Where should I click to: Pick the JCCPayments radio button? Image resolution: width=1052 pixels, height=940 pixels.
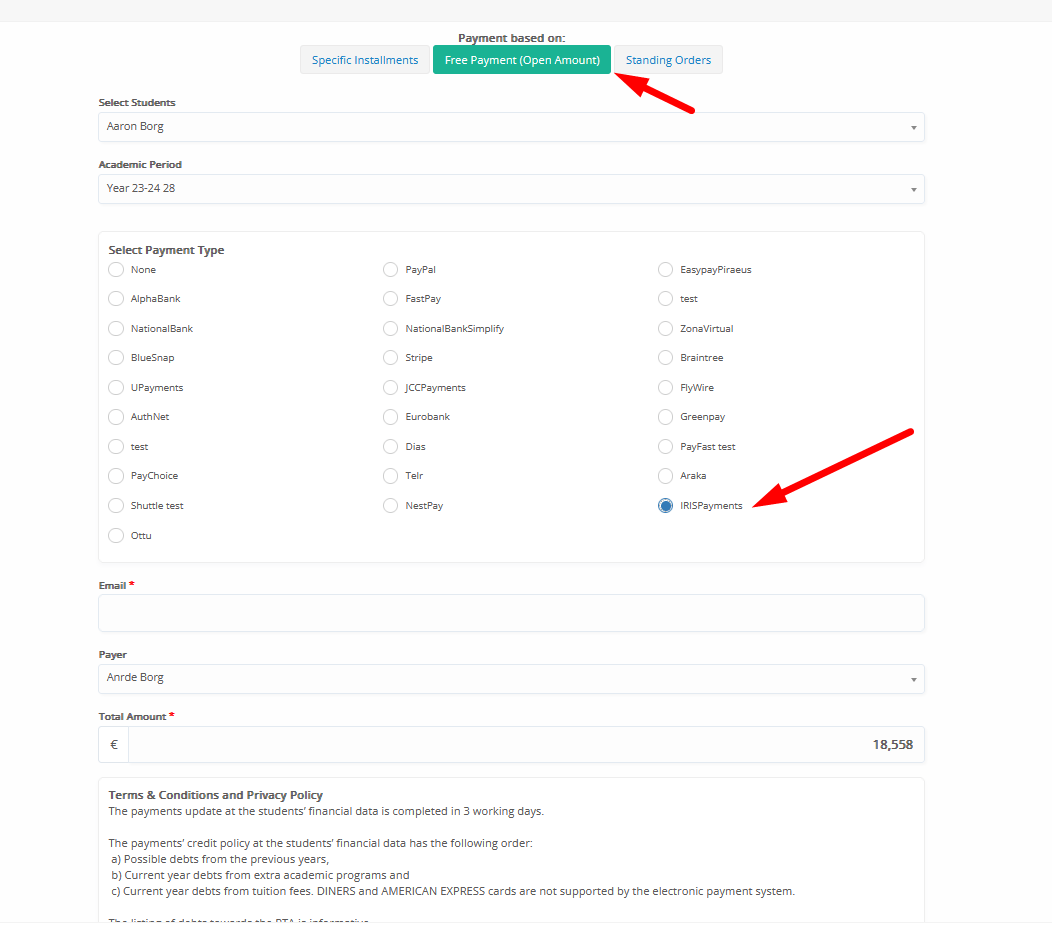pos(391,388)
